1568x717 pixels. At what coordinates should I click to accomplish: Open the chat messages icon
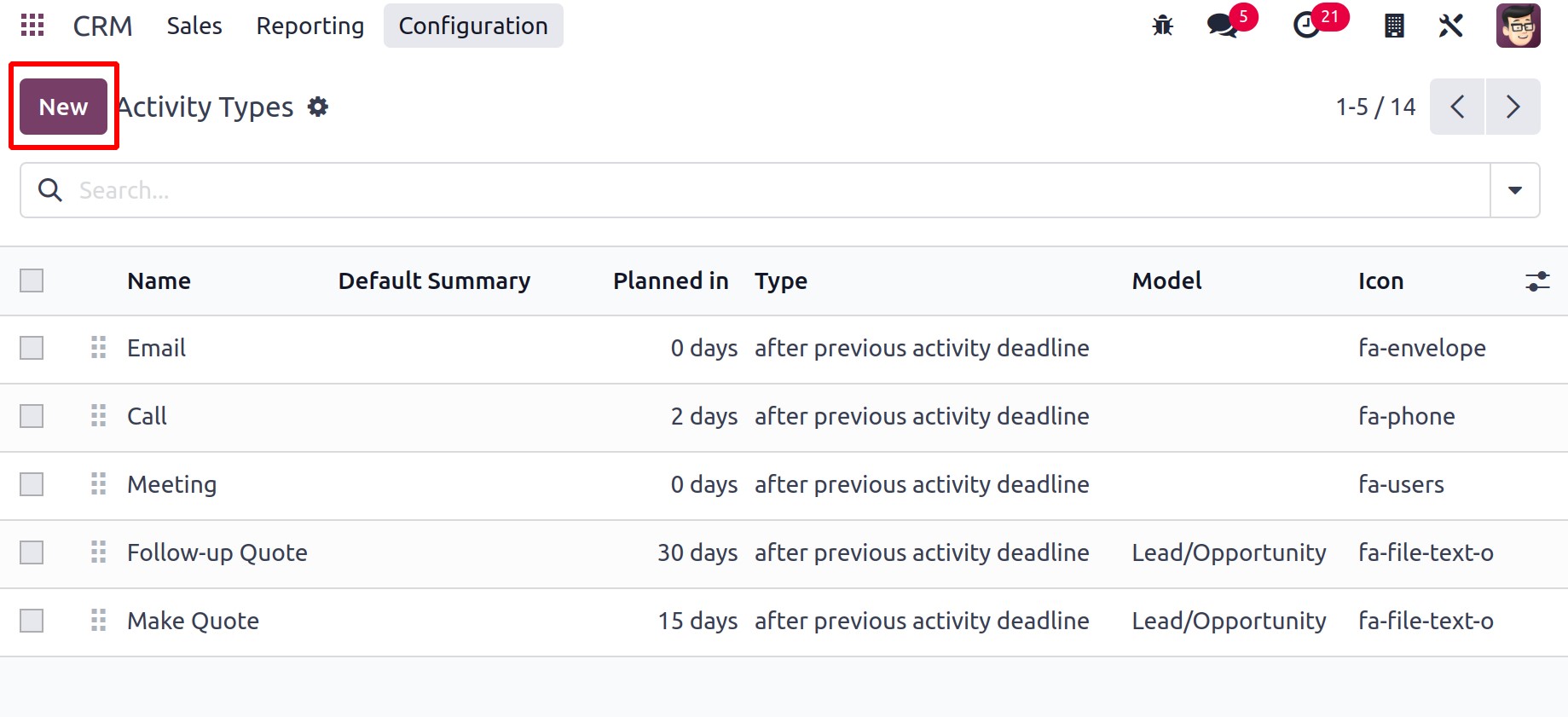(x=1223, y=26)
